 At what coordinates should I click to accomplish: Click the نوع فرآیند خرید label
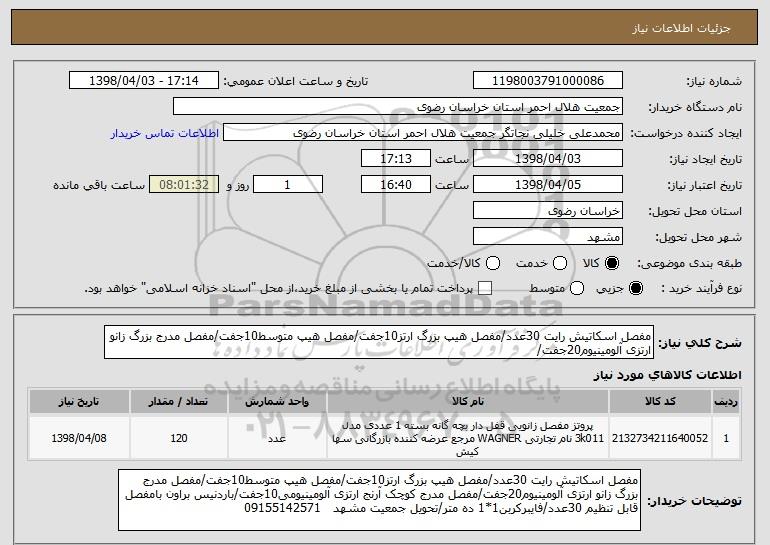(701, 289)
